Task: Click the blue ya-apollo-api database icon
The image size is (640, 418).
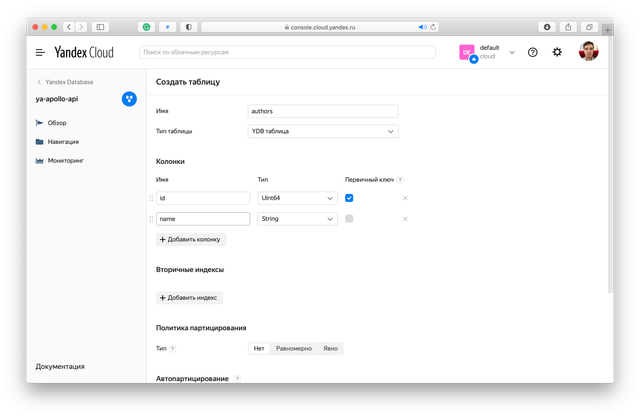Action: [x=129, y=98]
